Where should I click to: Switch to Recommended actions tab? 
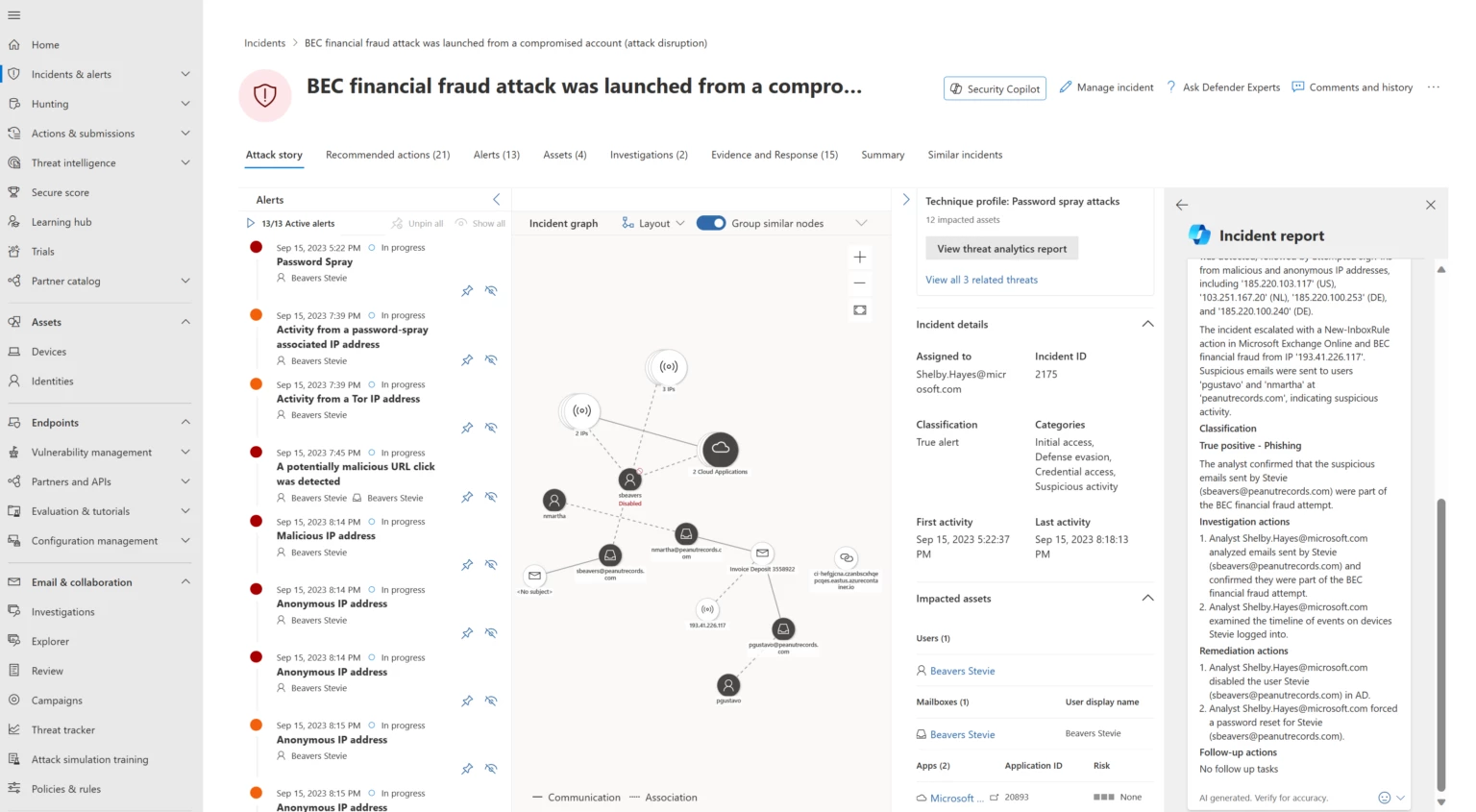click(x=387, y=155)
